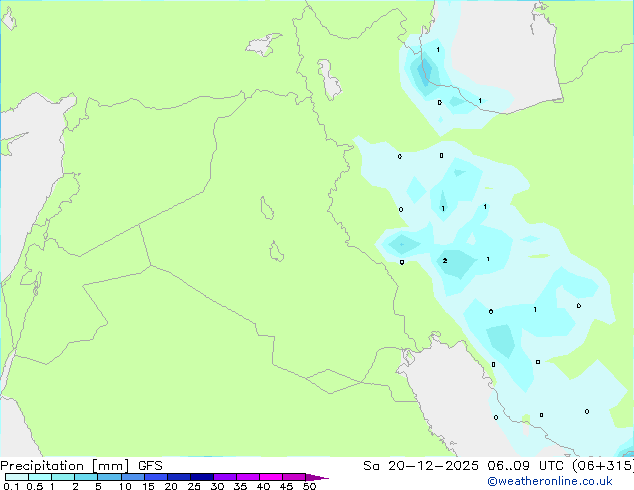
Task: Pick the 10–15 mm legend color swatch
Action: tap(132, 477)
